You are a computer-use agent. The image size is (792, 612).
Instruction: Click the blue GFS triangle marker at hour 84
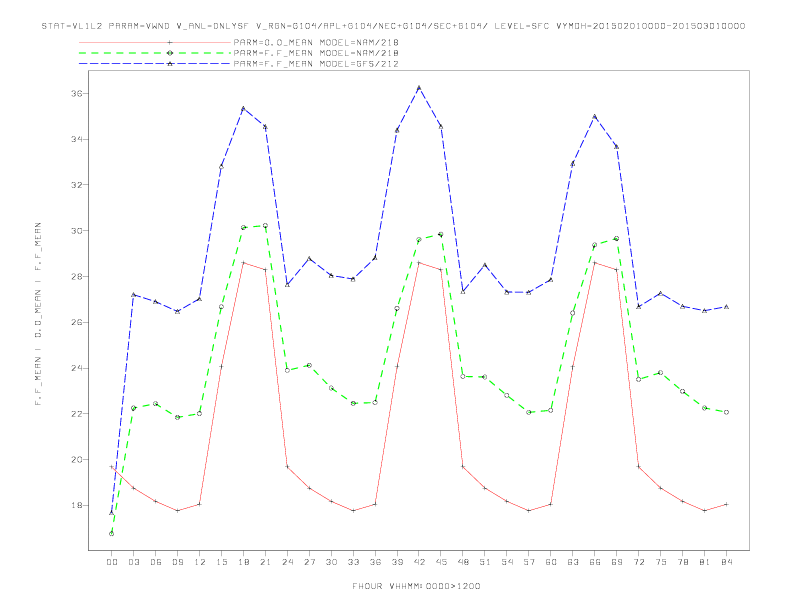(726, 307)
